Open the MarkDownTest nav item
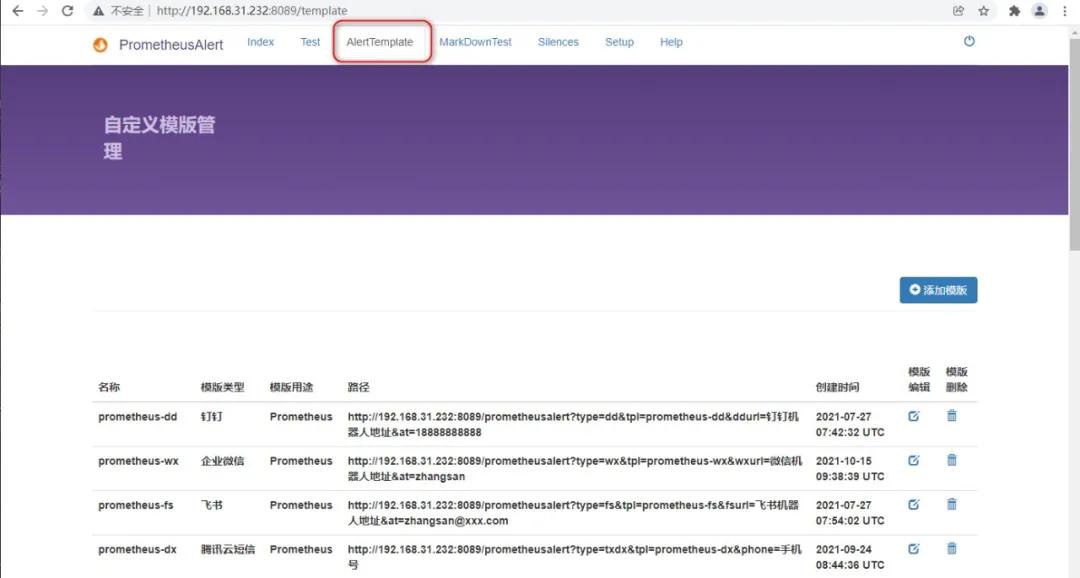The image size is (1080, 578). (475, 42)
